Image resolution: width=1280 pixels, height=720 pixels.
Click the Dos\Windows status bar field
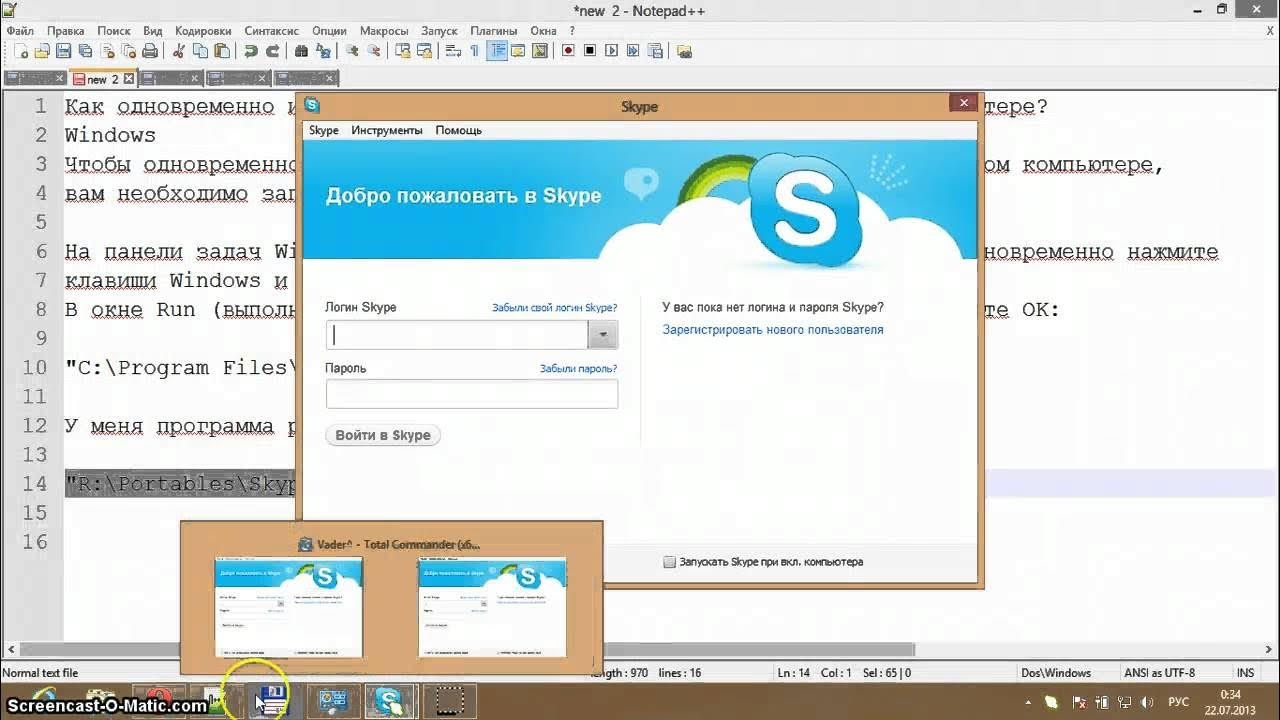pyautogui.click(x=1056, y=673)
